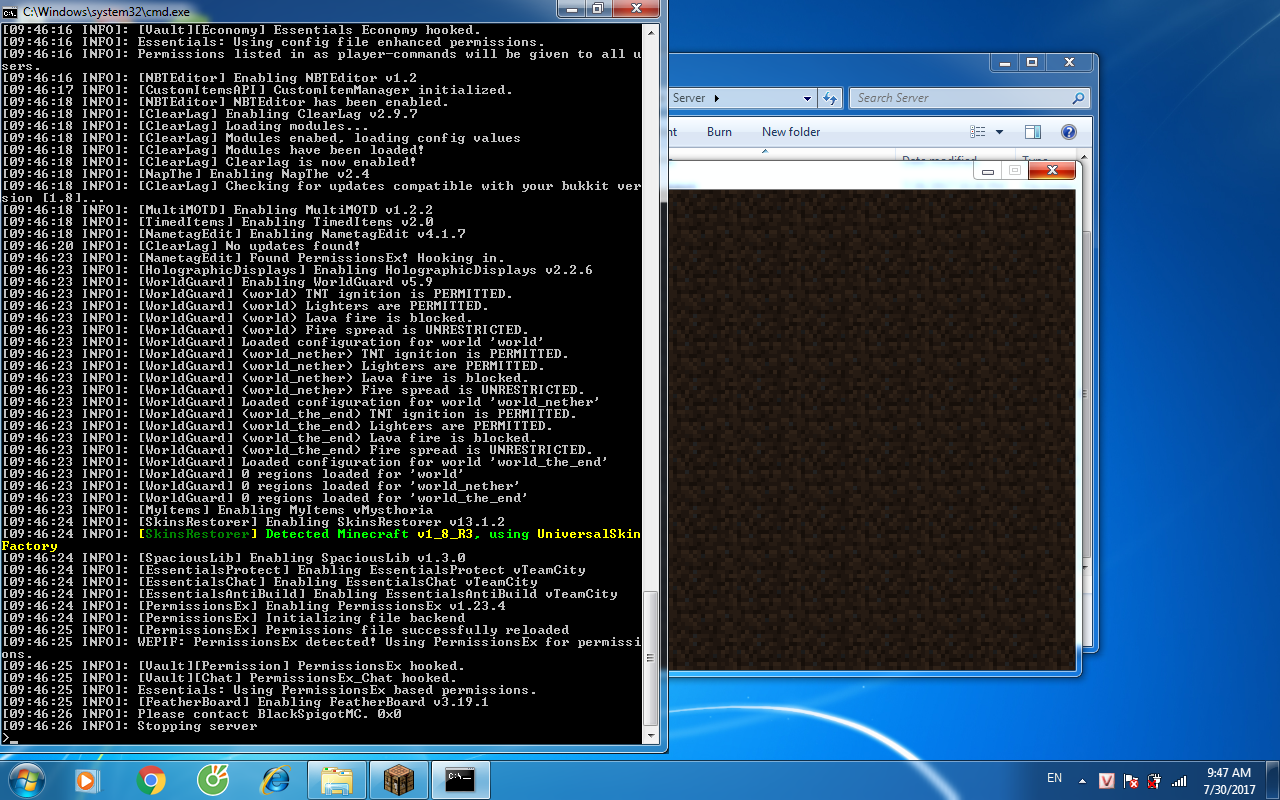Close the Explorer Server window
The image size is (1280, 800).
pyautogui.click(x=1069, y=62)
